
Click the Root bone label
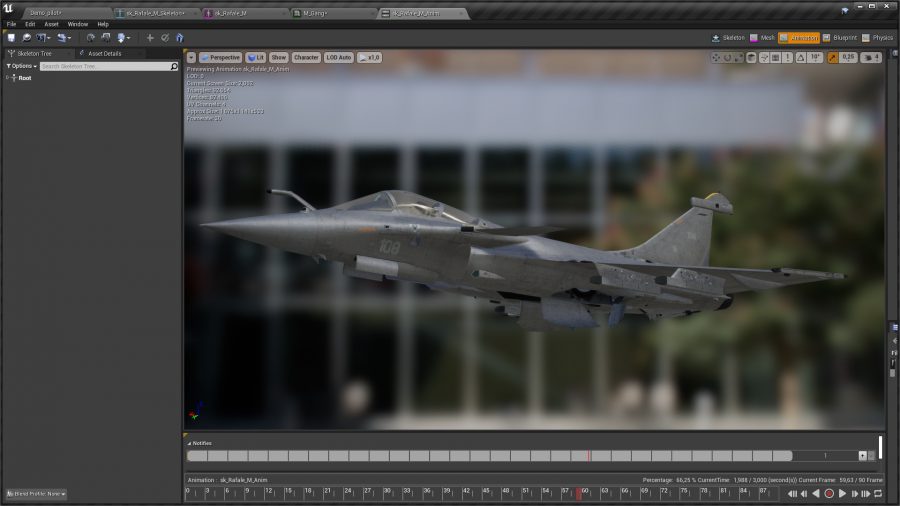[25, 78]
